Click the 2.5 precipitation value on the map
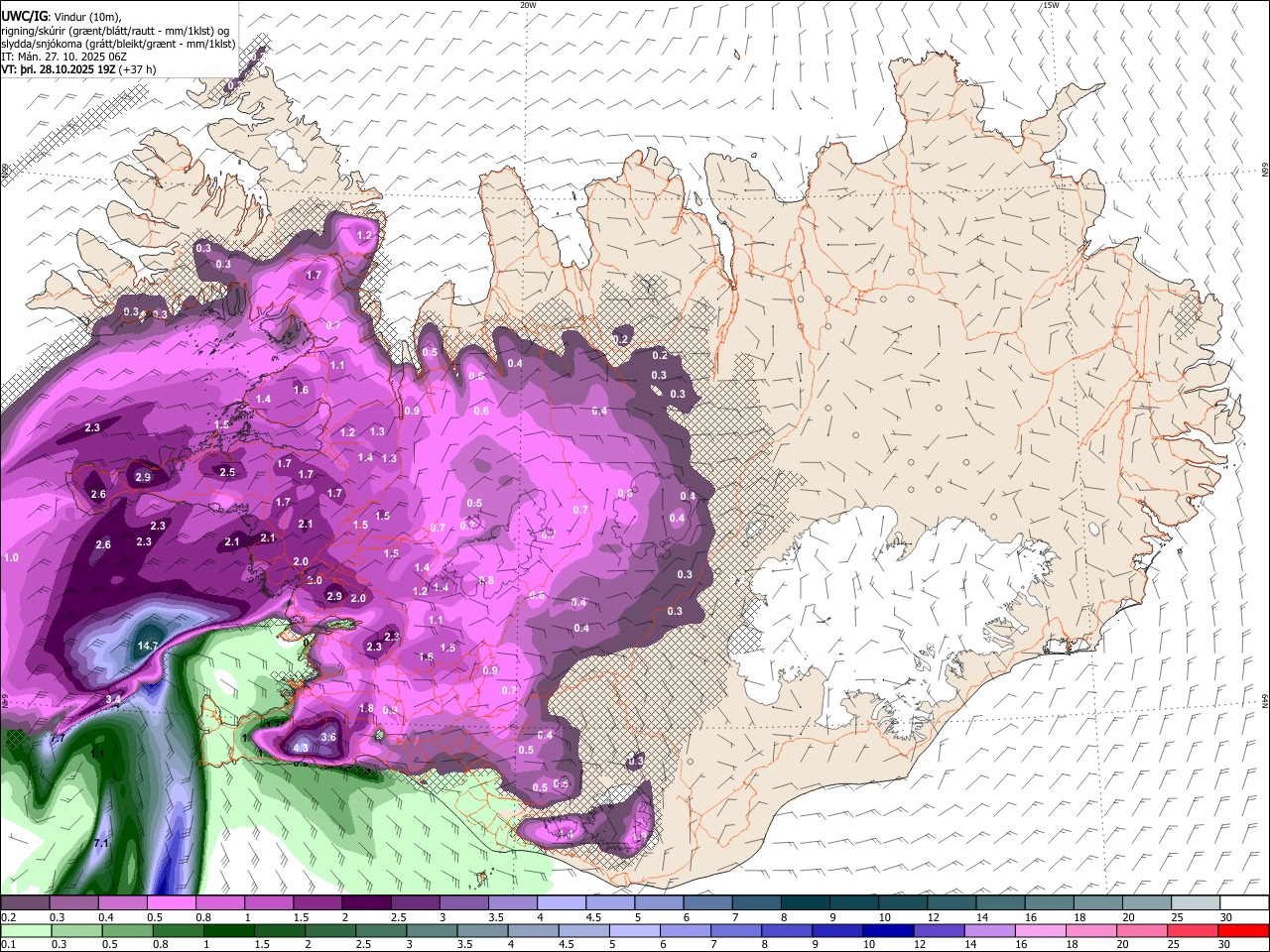 click(227, 472)
